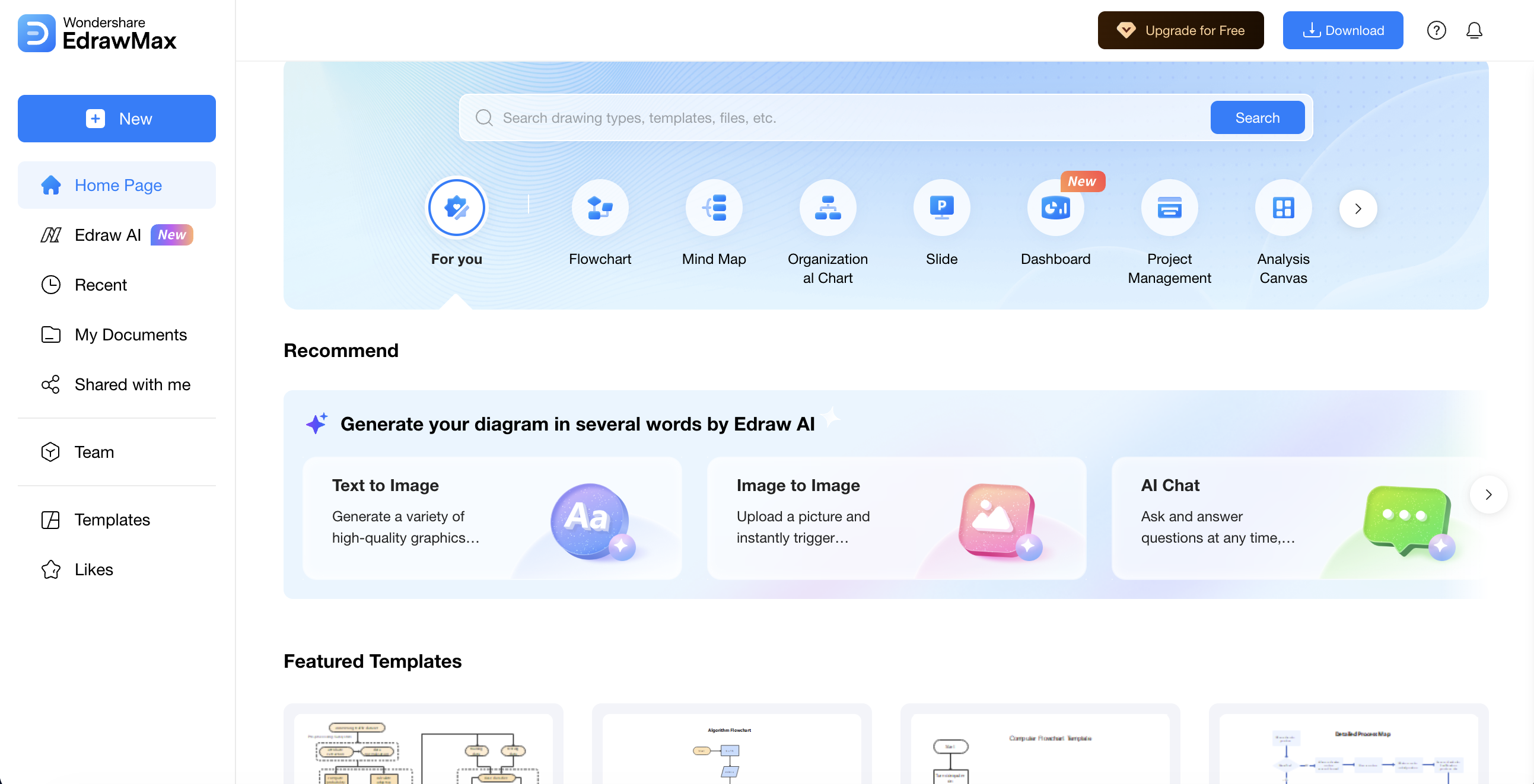Expand more diagram categories with arrow

[1357, 209]
